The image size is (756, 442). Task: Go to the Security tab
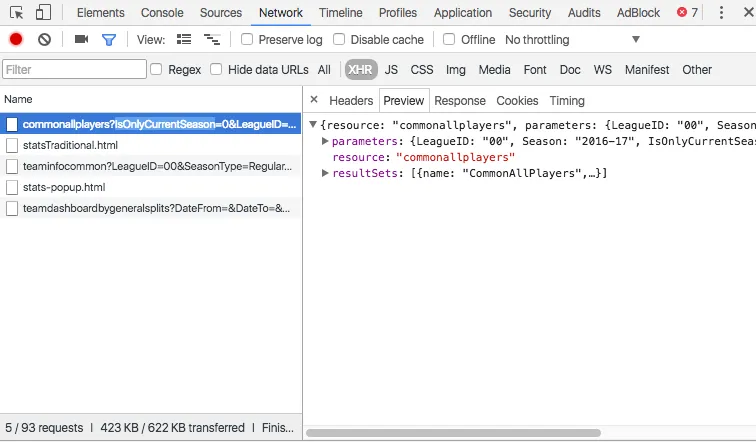tap(530, 13)
